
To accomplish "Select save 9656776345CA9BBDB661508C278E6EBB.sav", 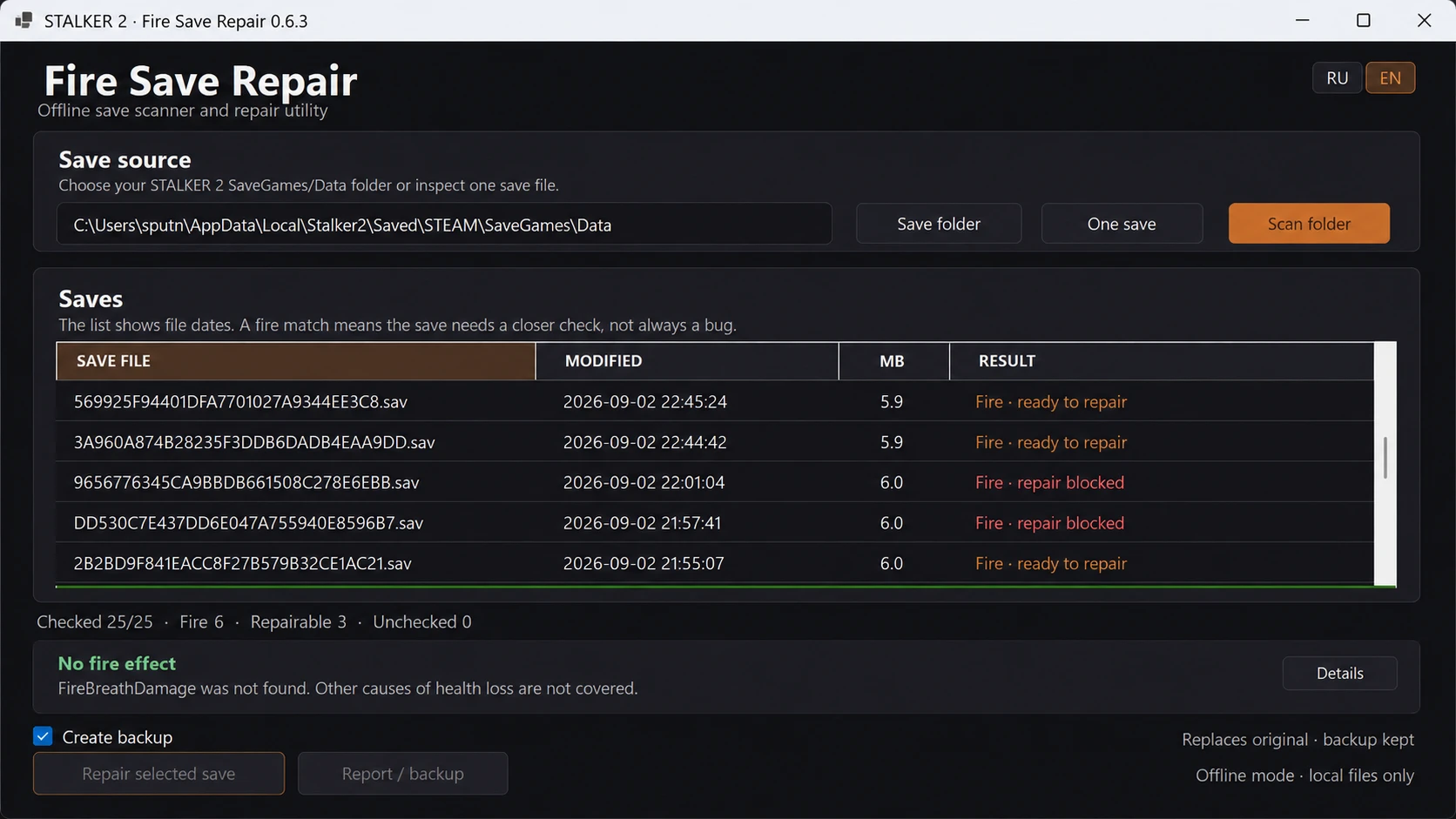I will (715, 482).
